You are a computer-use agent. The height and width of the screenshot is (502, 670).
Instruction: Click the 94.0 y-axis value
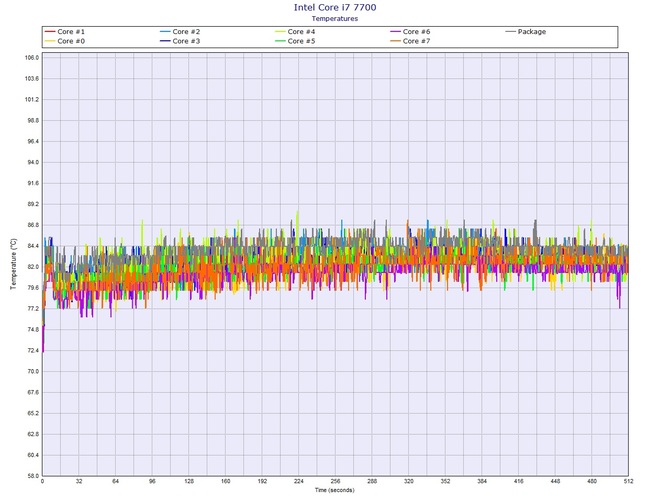[32, 162]
